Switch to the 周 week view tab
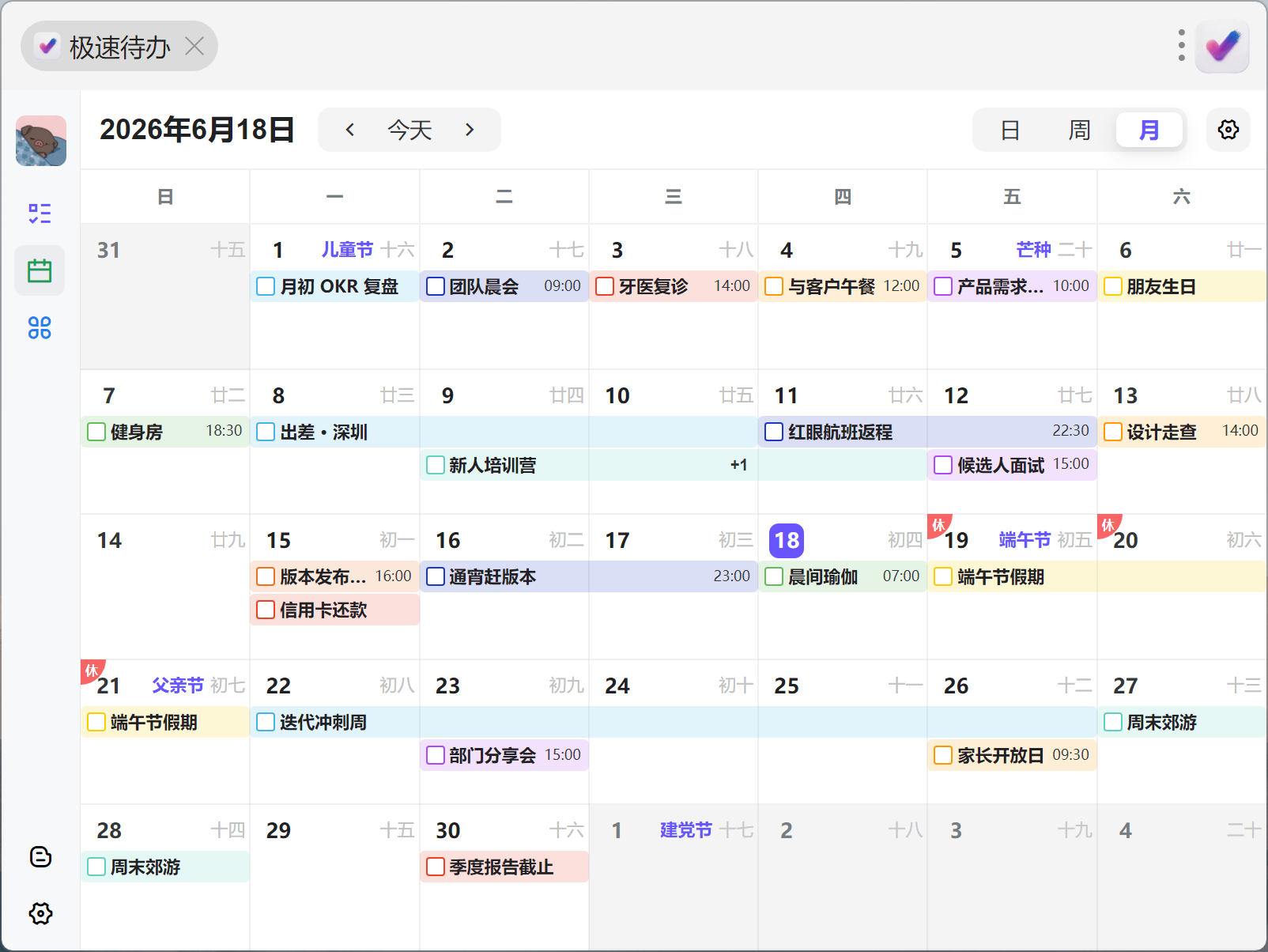 1079,130
